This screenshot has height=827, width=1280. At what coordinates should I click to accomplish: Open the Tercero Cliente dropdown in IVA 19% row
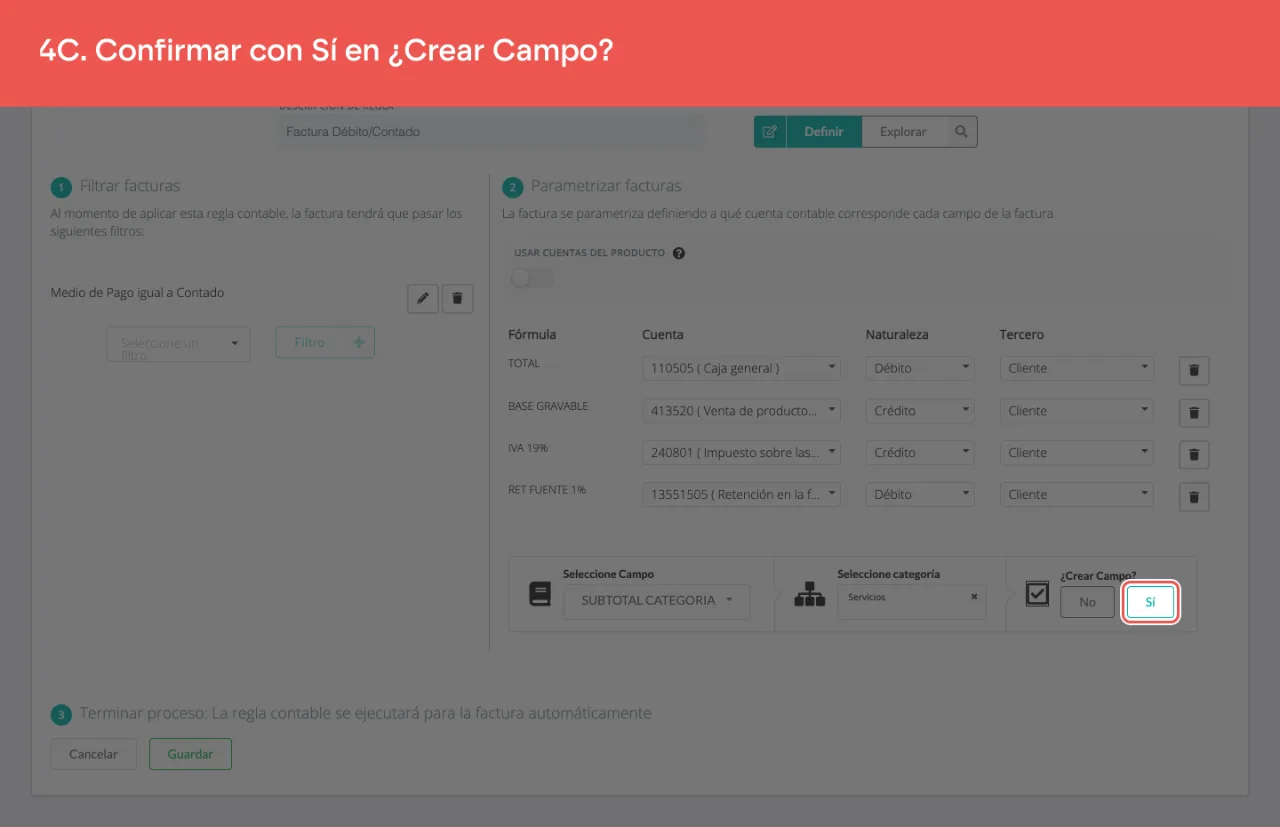click(1077, 452)
